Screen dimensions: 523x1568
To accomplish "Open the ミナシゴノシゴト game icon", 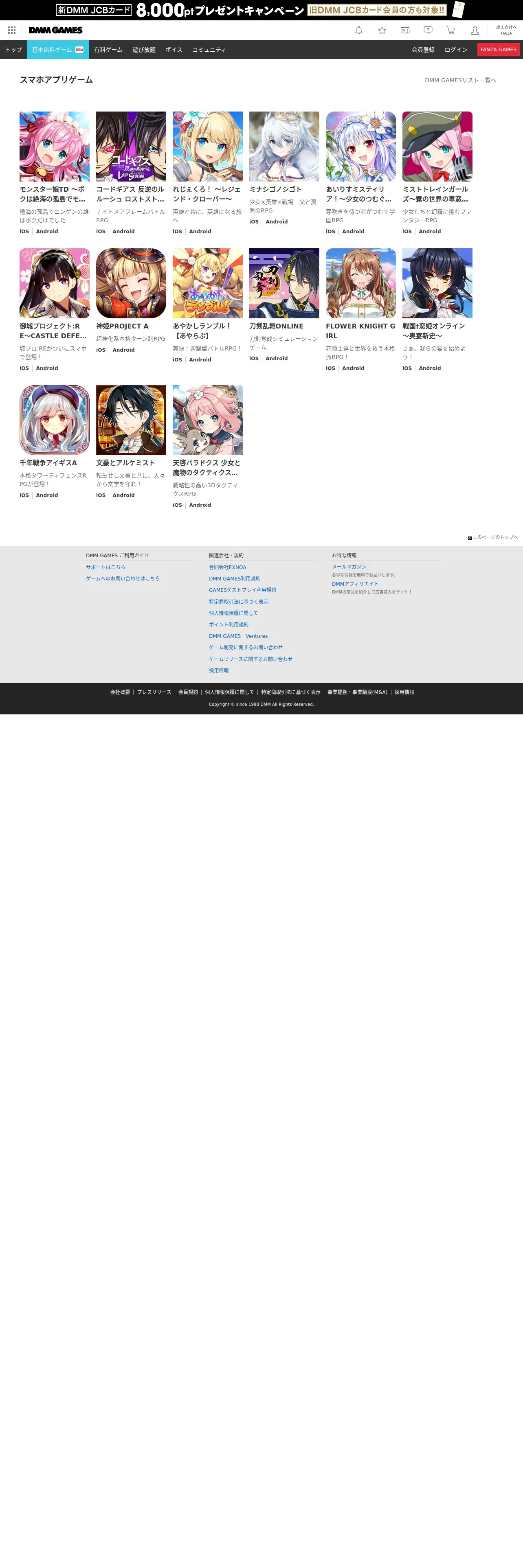I will click(284, 146).
